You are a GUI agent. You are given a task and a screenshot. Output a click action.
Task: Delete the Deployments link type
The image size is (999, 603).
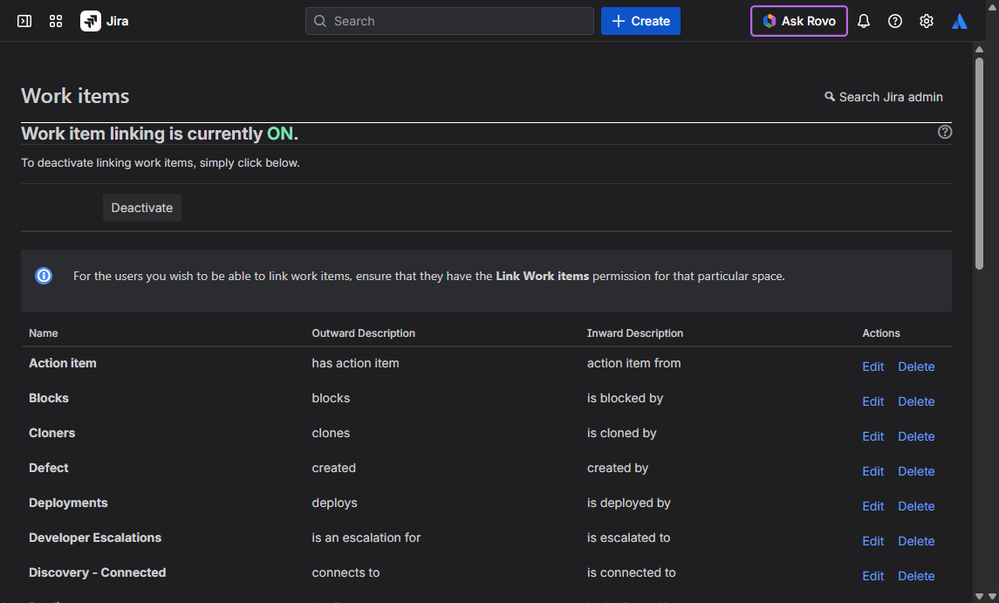pyautogui.click(x=916, y=506)
